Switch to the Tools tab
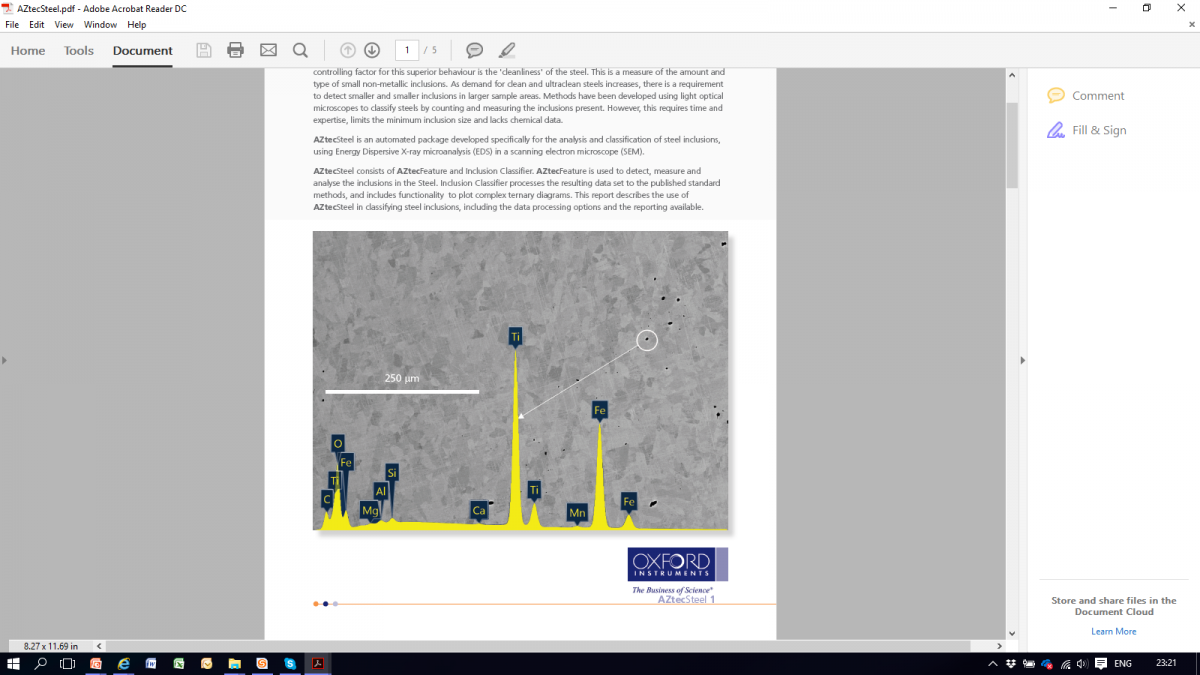Viewport: 1200px width, 675px height. pos(79,50)
